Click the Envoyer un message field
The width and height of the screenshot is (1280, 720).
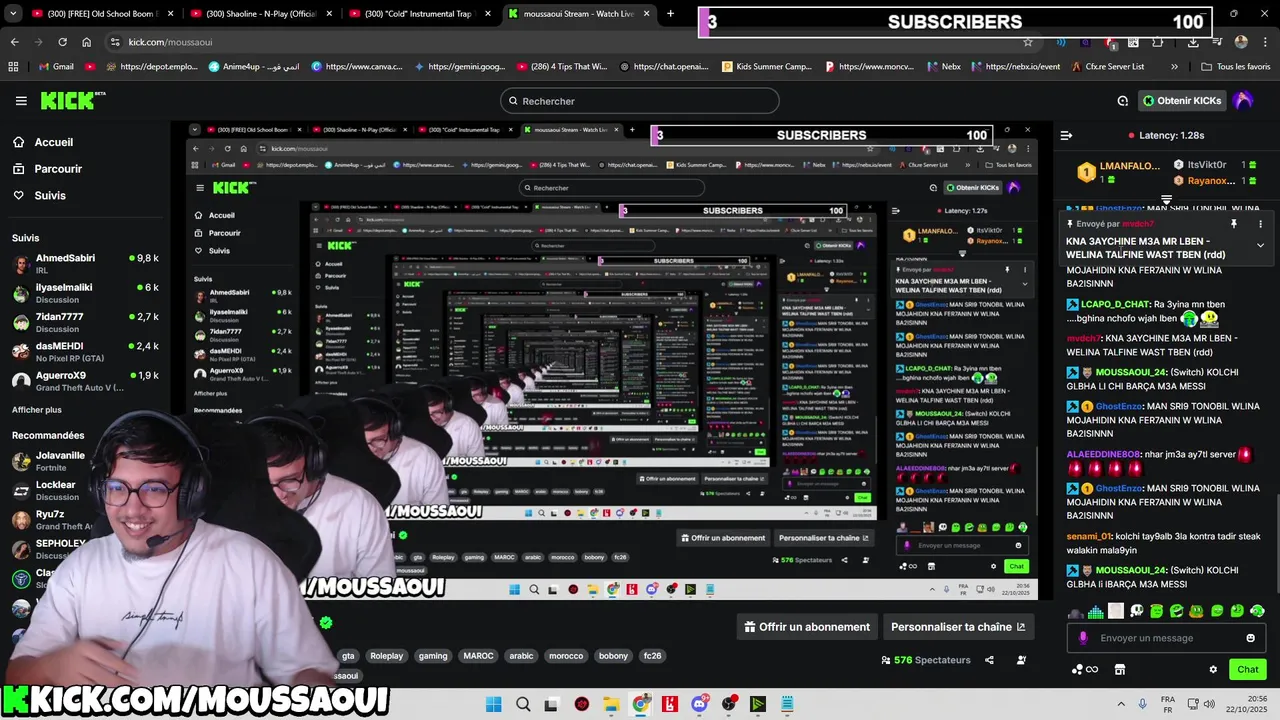point(1165,638)
